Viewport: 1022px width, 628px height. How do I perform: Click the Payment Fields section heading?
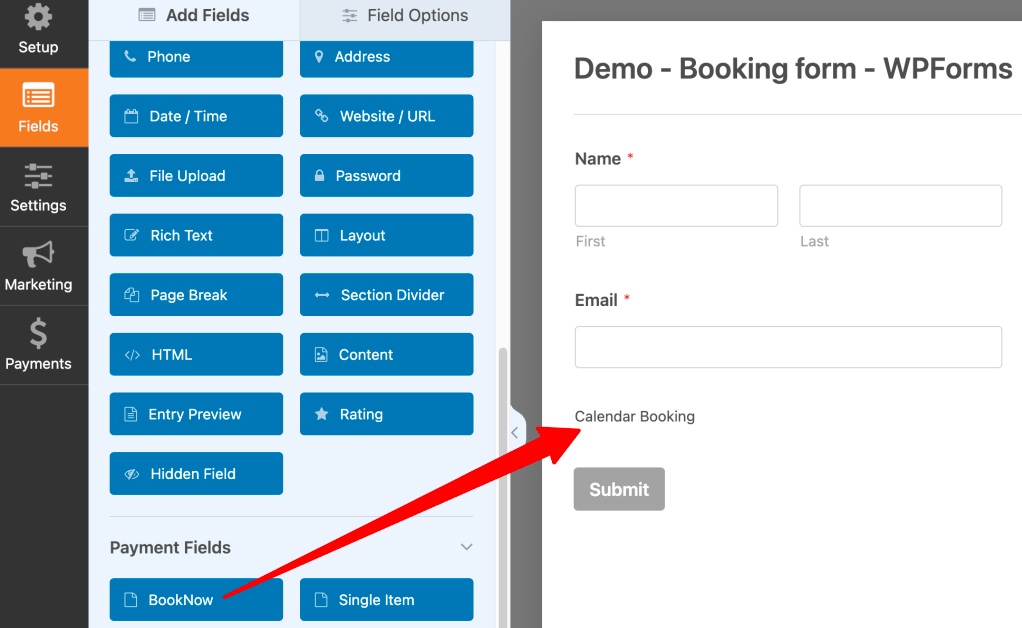170,548
